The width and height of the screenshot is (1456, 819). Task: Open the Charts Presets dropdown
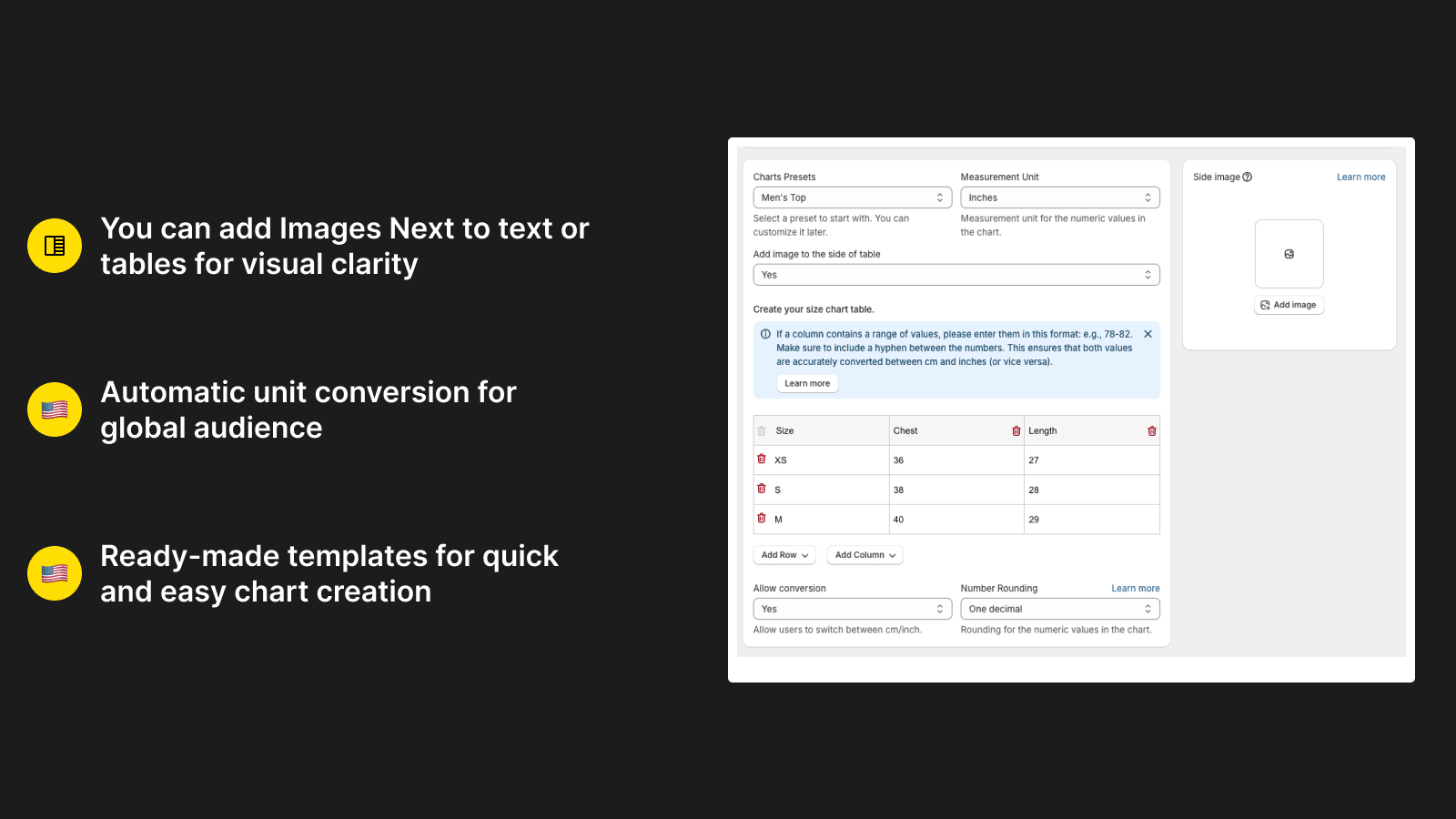point(852,197)
